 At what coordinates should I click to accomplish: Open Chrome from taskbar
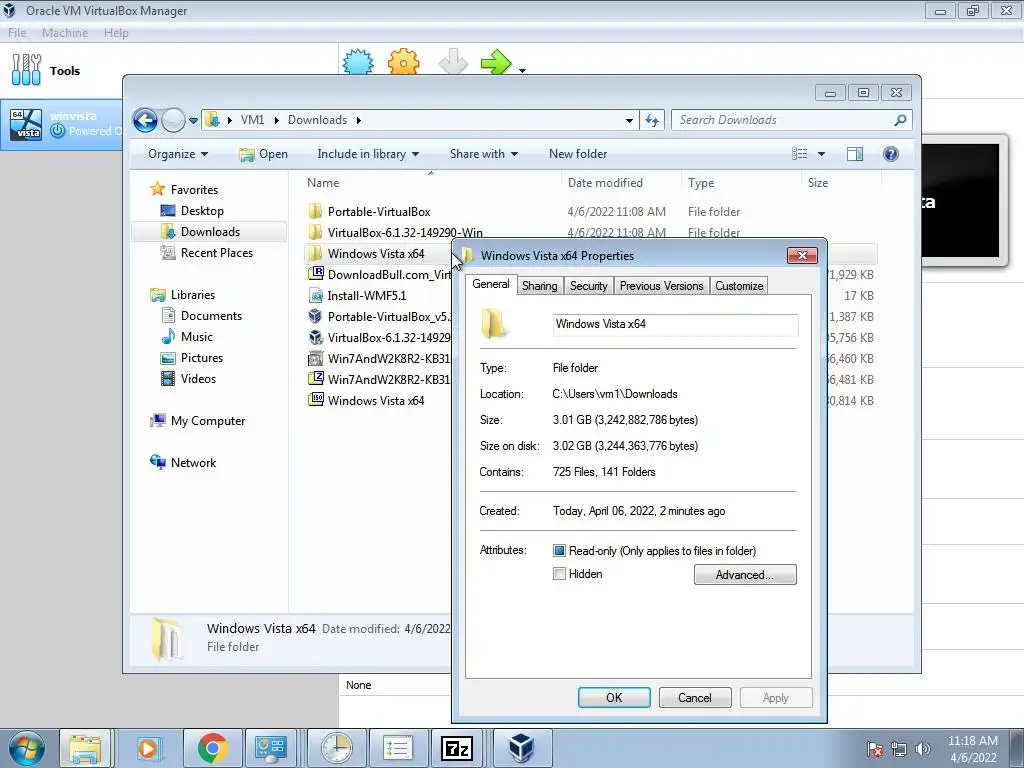pyautogui.click(x=213, y=748)
